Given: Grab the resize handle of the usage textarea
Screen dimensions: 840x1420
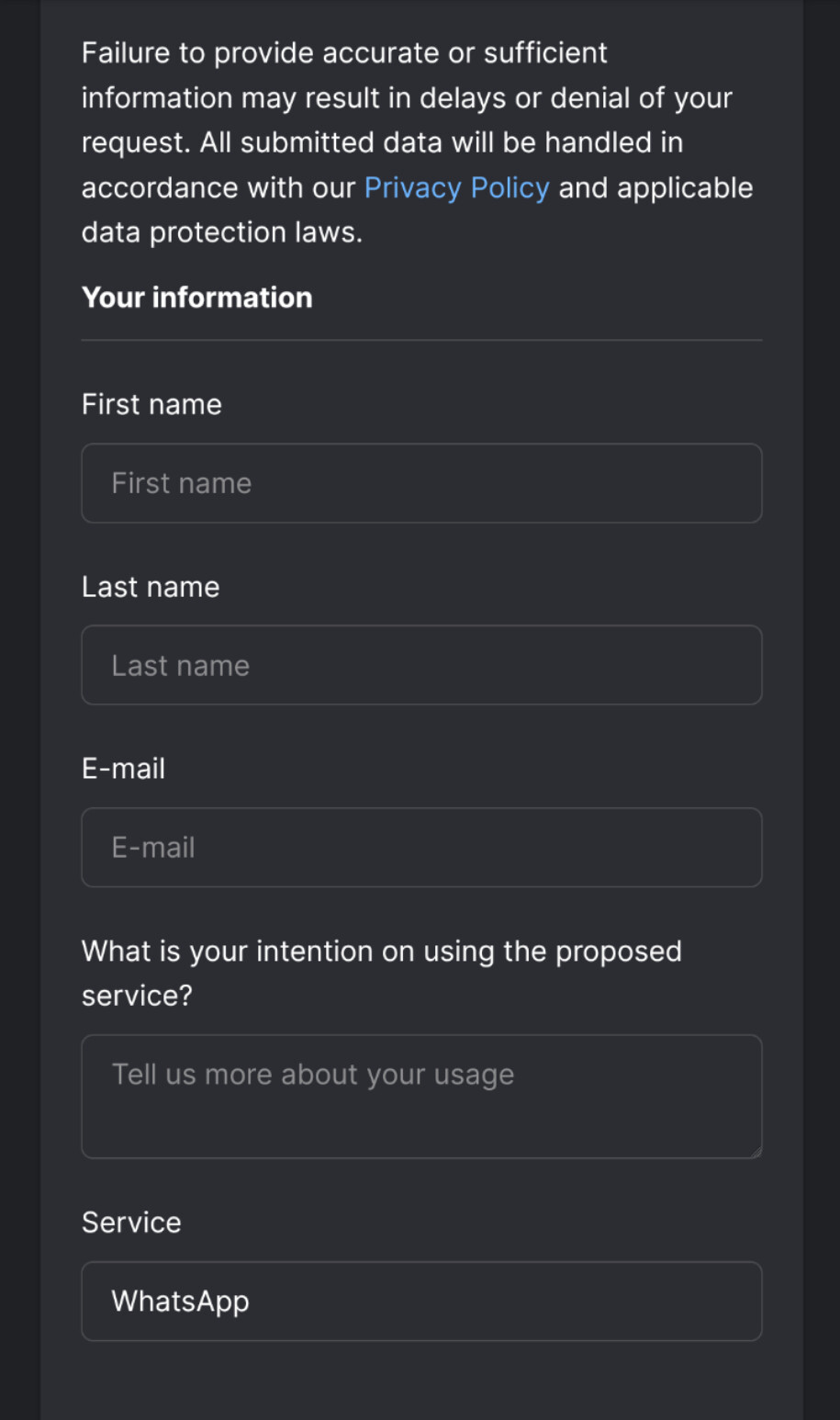Looking at the screenshot, I should pos(756,1152).
